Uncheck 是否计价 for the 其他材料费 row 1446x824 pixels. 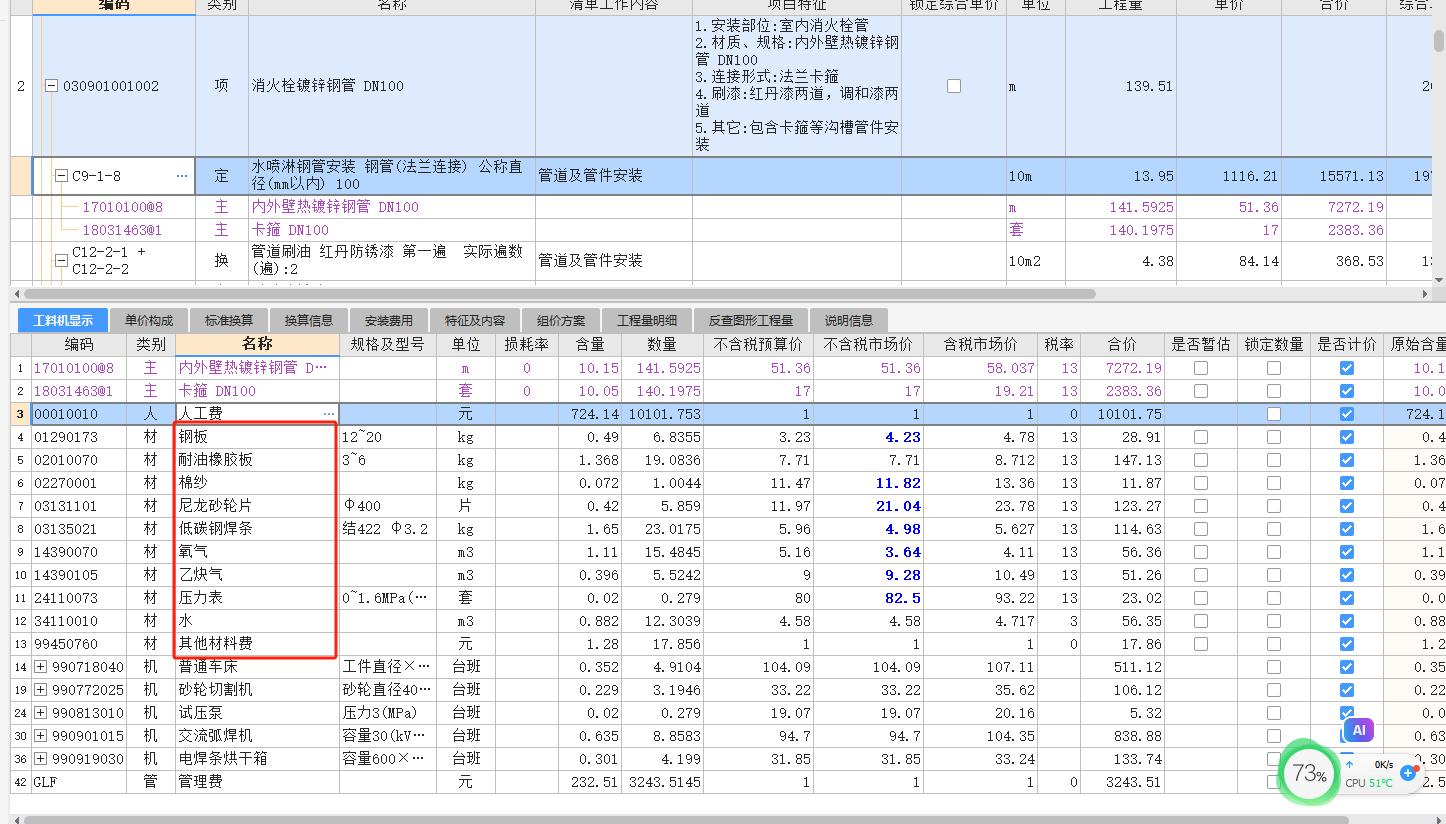tap(1347, 644)
